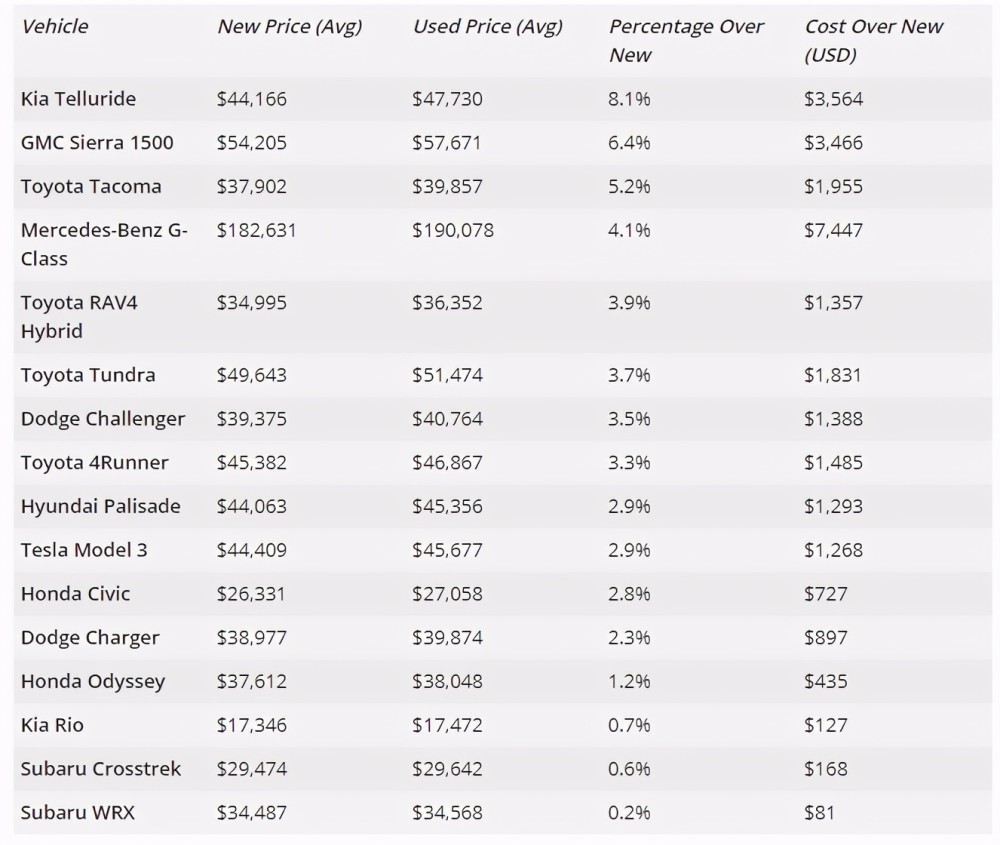Select the Percentage Over New header
The width and height of the screenshot is (1000, 845).
click(x=686, y=40)
